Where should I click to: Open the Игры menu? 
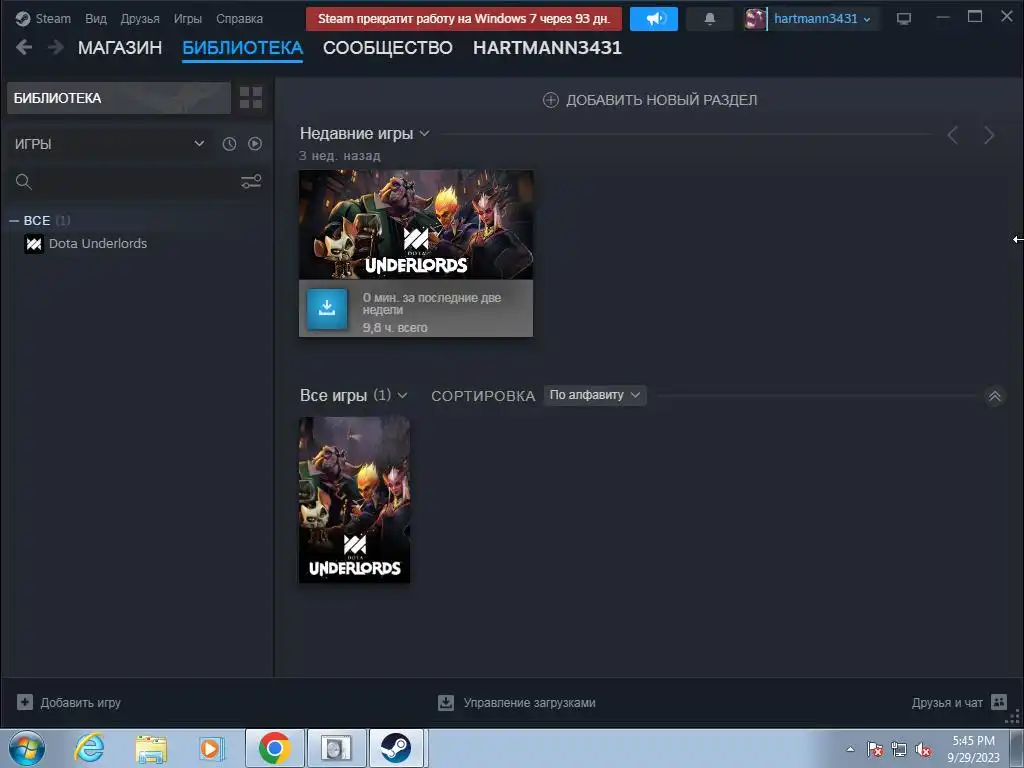click(x=187, y=19)
